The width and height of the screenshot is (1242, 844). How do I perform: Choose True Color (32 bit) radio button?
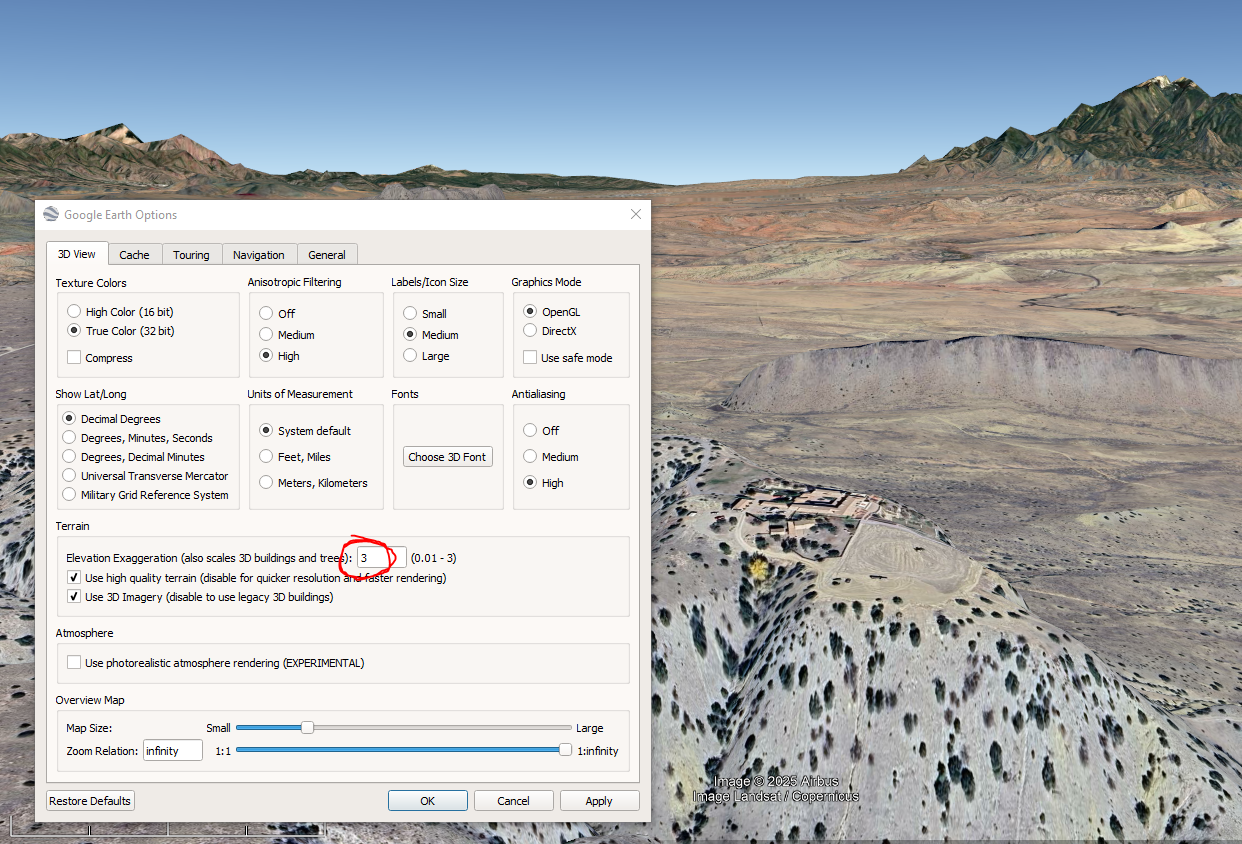pos(74,331)
